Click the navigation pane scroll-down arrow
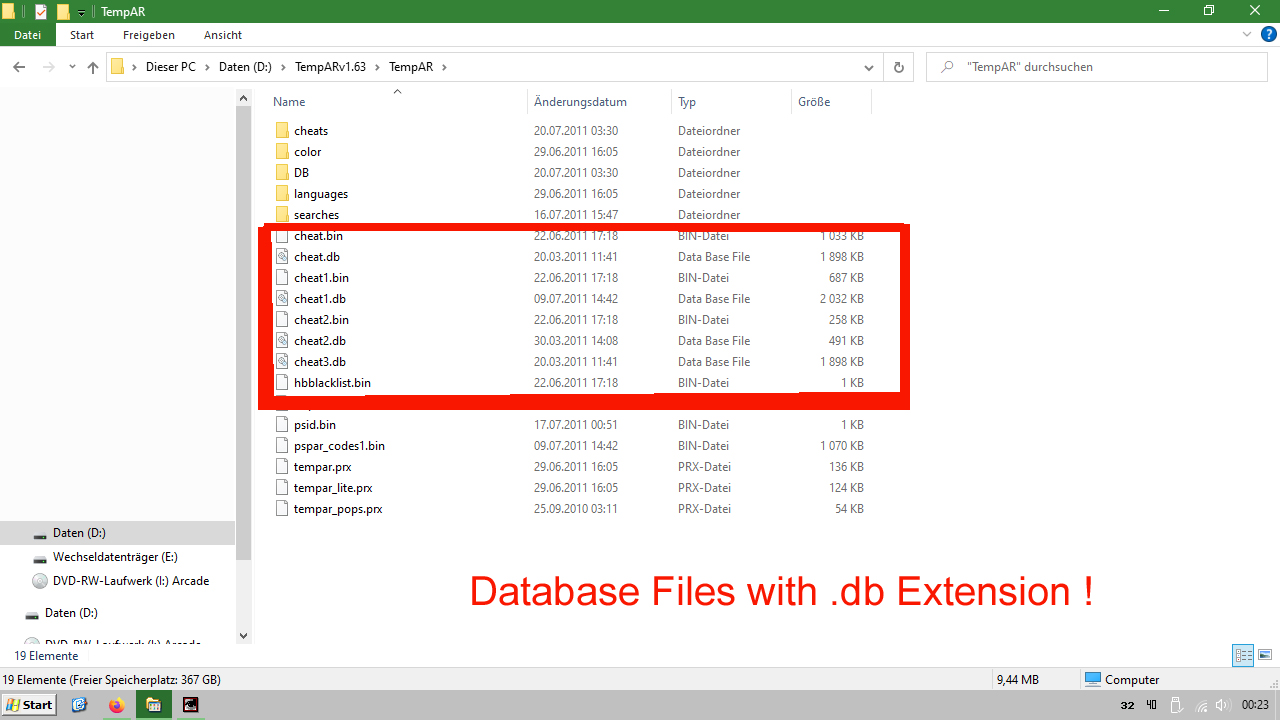1280x720 pixels. pos(243,635)
